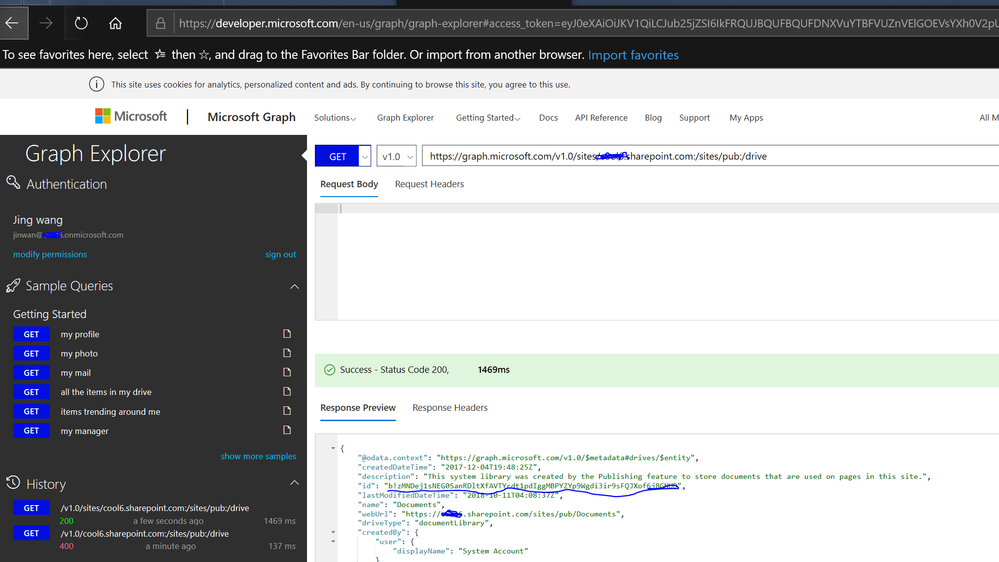999x562 pixels.
Task: Open Support in top navigation
Action: tap(694, 118)
